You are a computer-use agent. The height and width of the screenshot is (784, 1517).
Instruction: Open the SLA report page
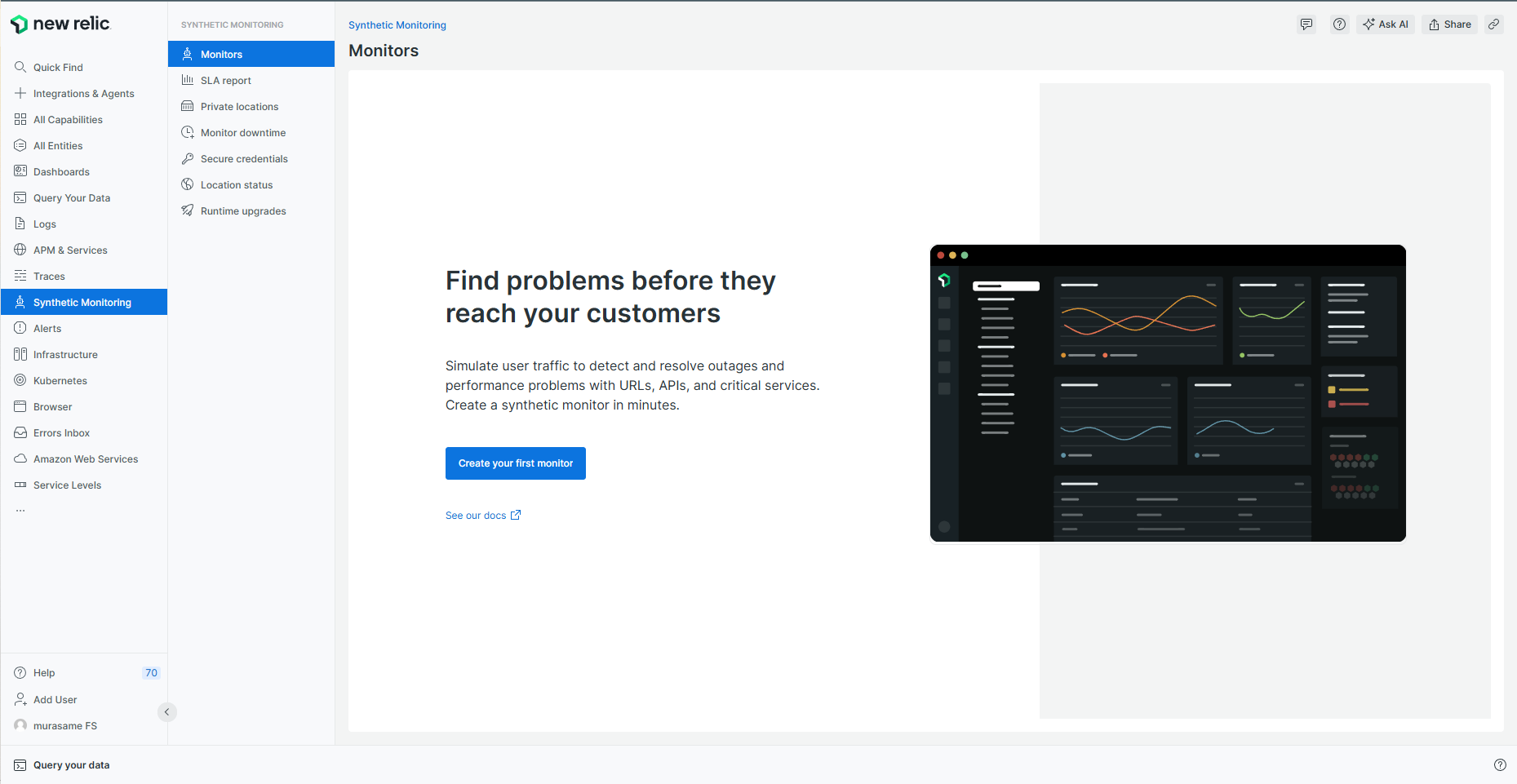click(x=251, y=80)
